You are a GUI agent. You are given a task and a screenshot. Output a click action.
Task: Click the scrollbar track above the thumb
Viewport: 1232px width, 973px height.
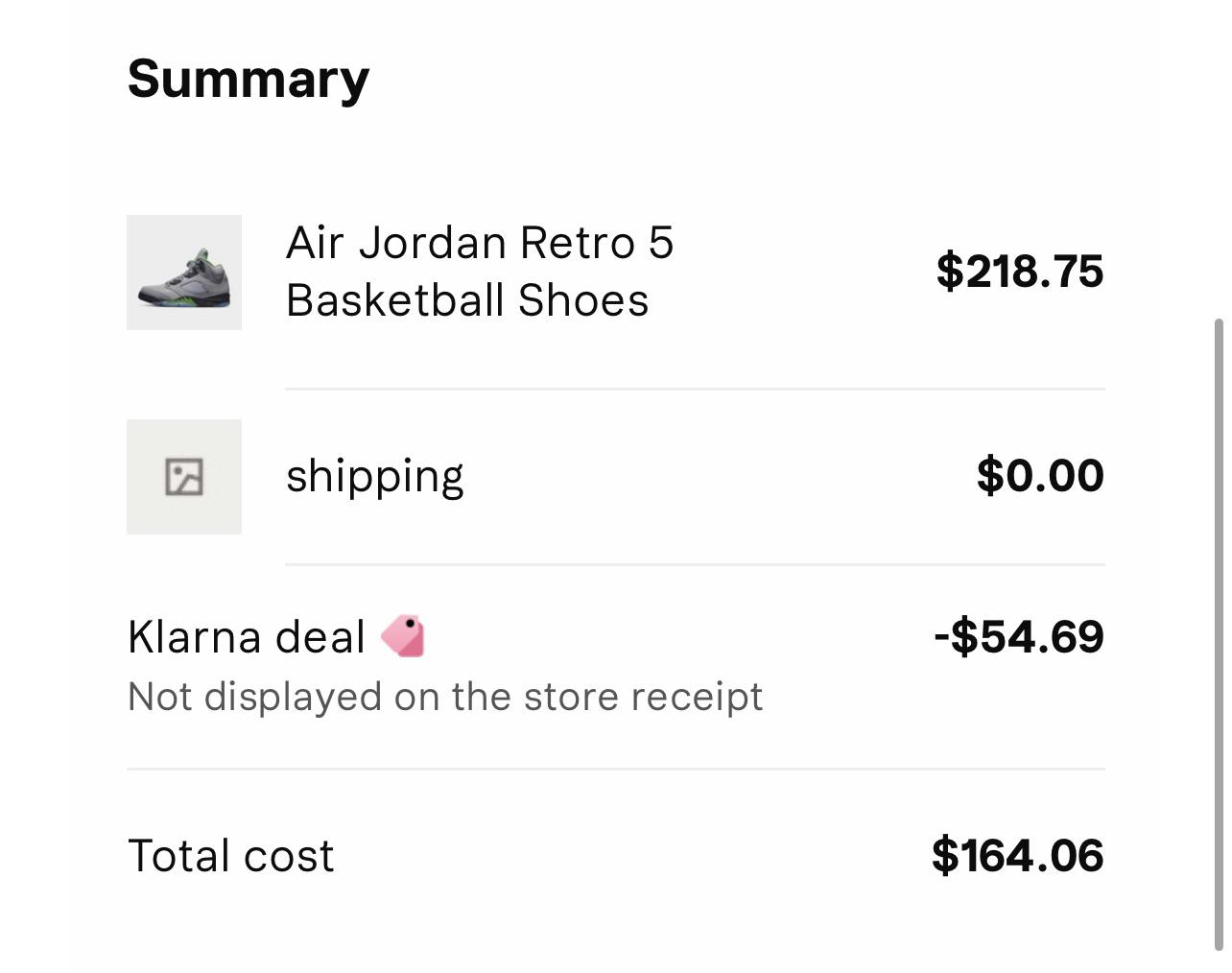click(x=1220, y=154)
